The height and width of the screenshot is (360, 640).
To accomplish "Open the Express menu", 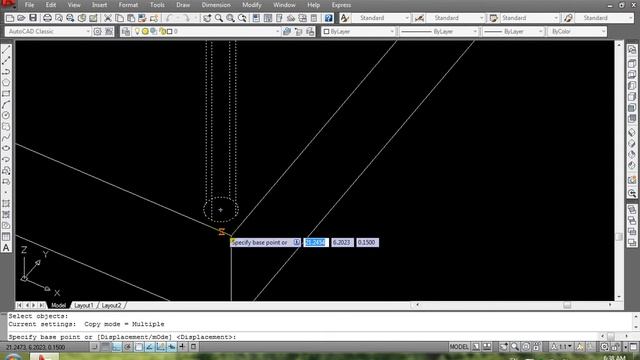I will click(341, 5).
